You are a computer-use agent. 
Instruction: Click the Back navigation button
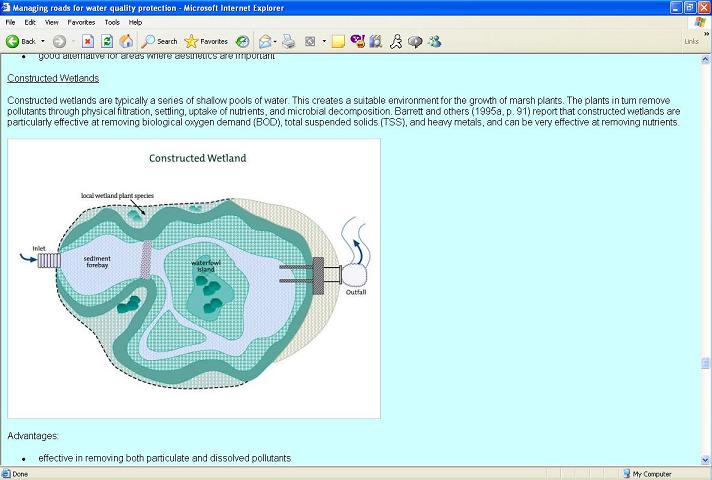tap(20, 41)
